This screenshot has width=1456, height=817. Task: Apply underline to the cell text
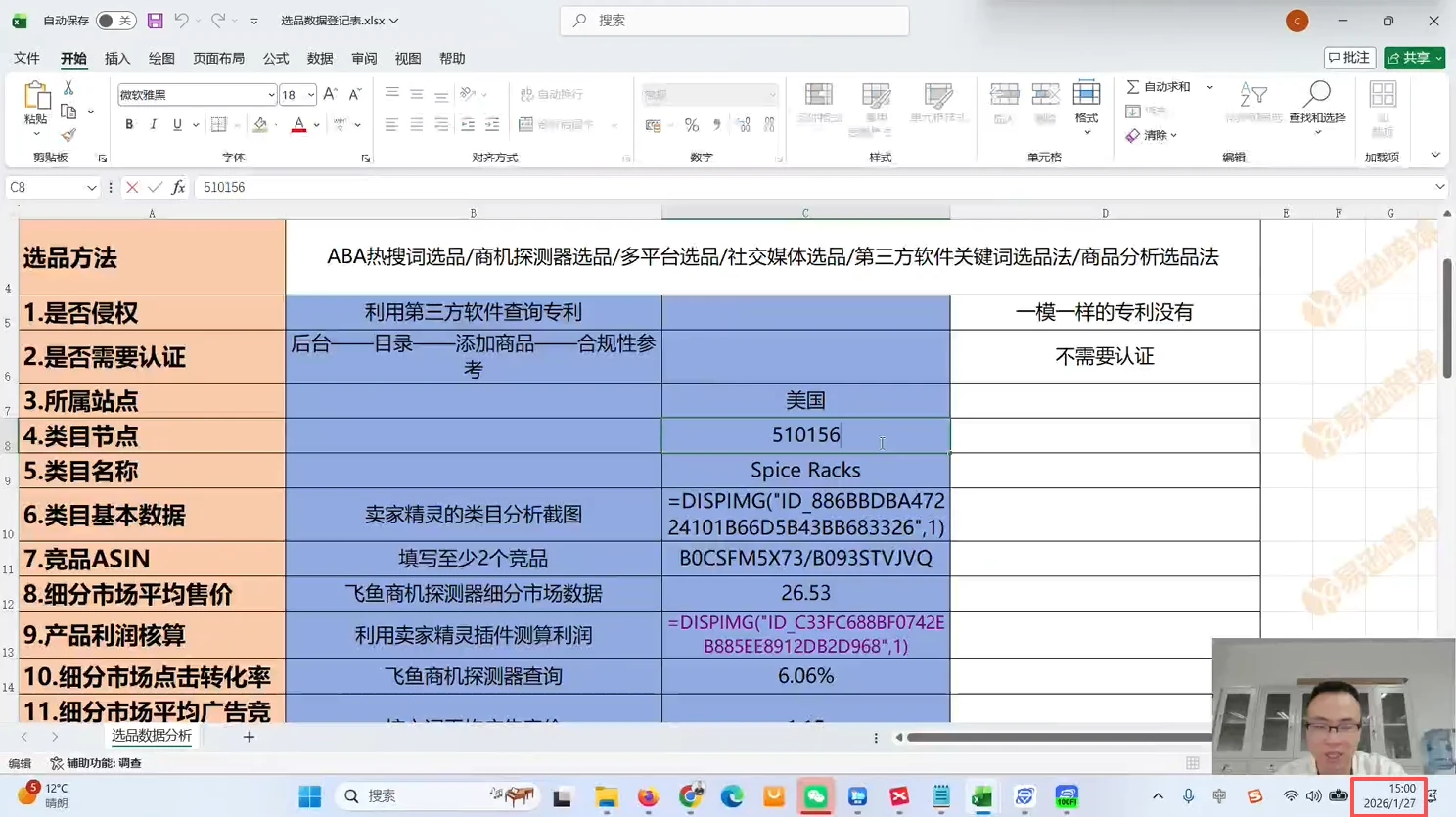[x=176, y=124]
